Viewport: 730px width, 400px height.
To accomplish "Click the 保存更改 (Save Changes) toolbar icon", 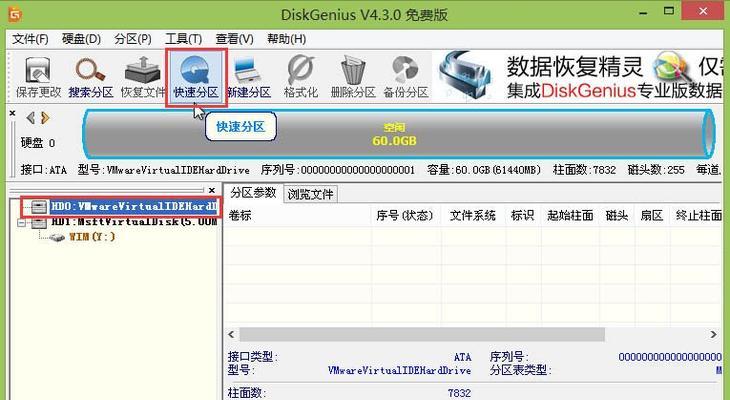I will point(38,77).
